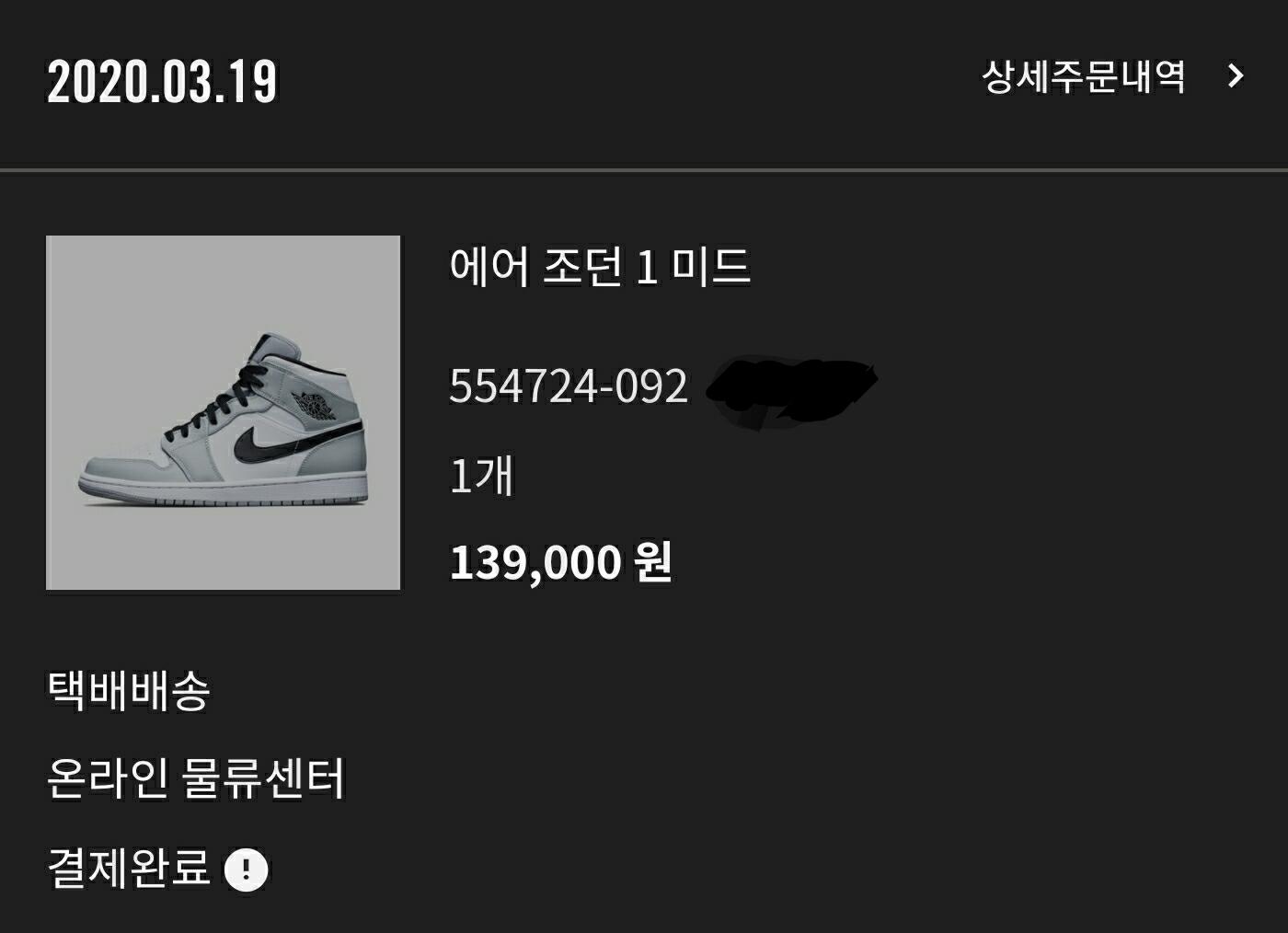
Task: Click the 결제완료 payment status label
Action: [129, 868]
